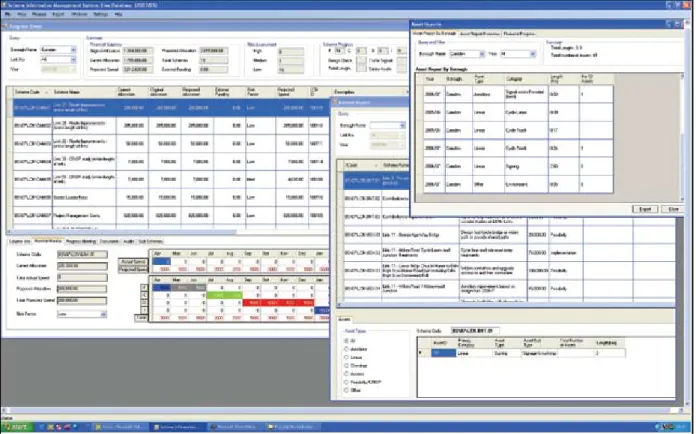
Task: Open Link No dropdown in Progress Sheet window
Action: coord(74,59)
